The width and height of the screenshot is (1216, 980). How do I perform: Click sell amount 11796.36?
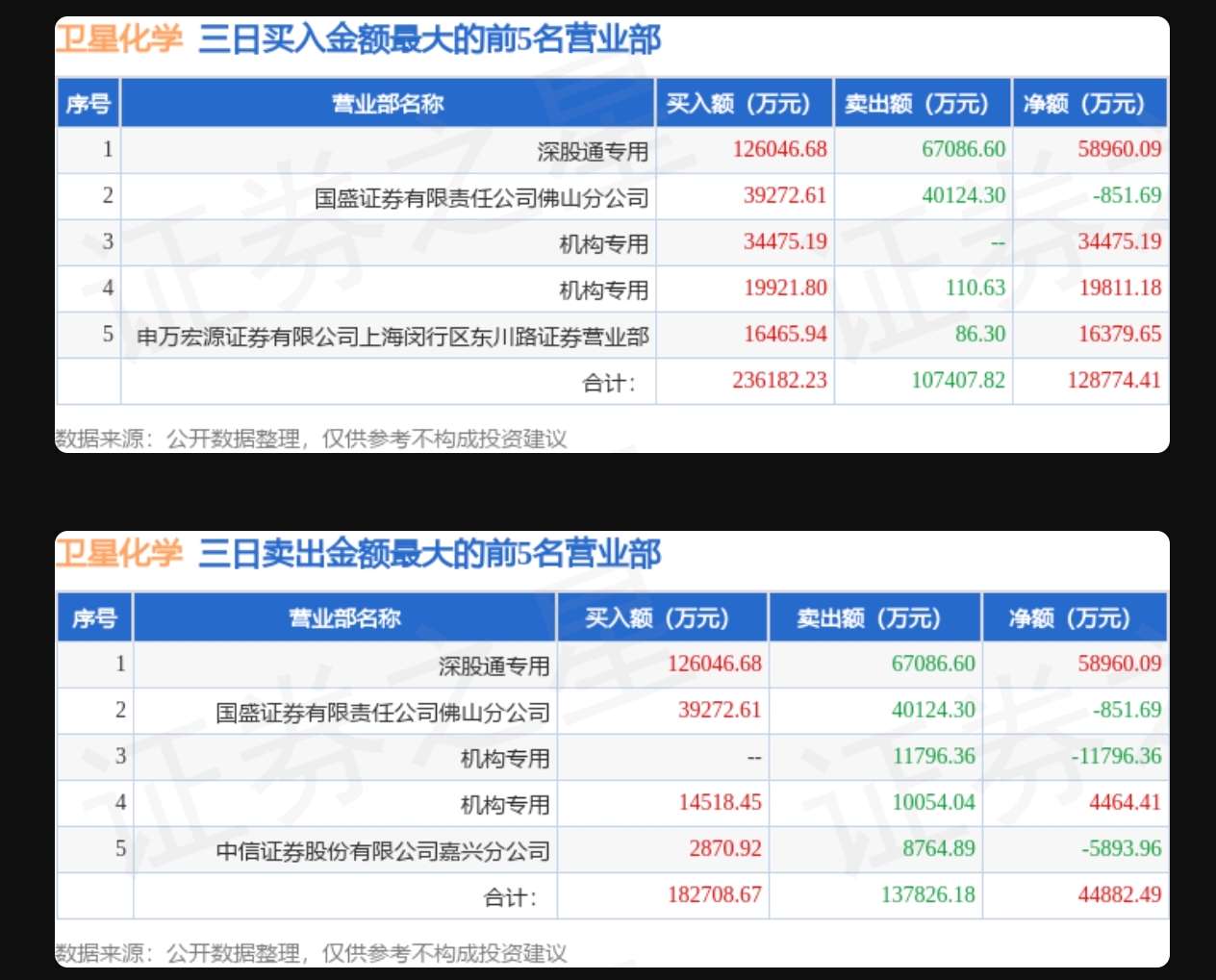tap(934, 756)
